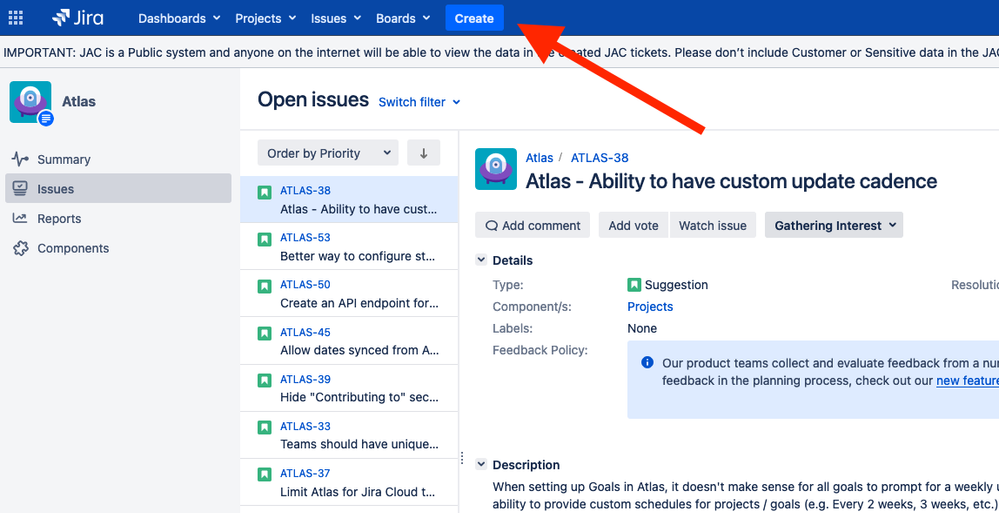Click 'Better way to configure st...' summary
The image size is (999, 513).
(x=359, y=256)
